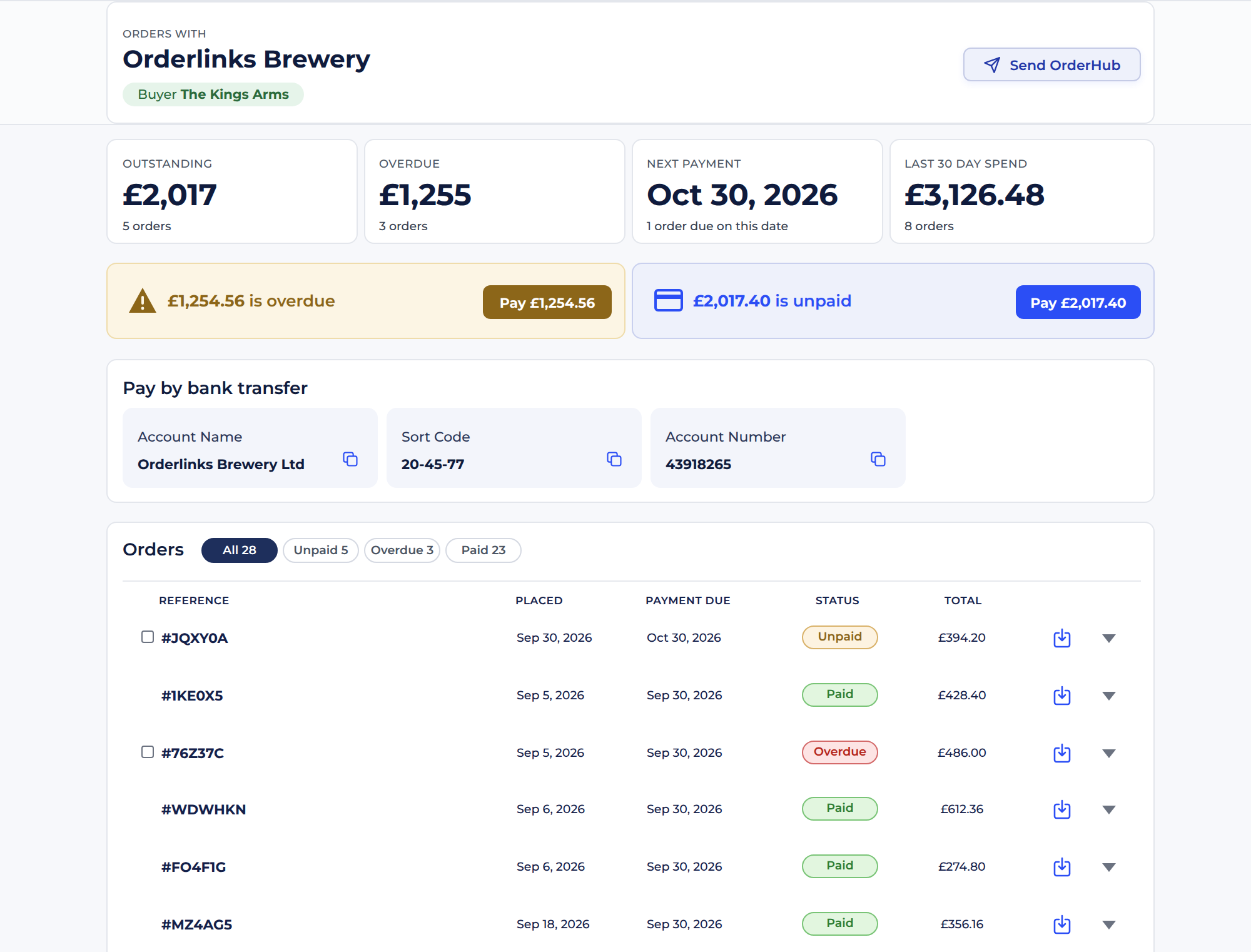Click the £486.00 total of order #76Z37C

[962, 752]
